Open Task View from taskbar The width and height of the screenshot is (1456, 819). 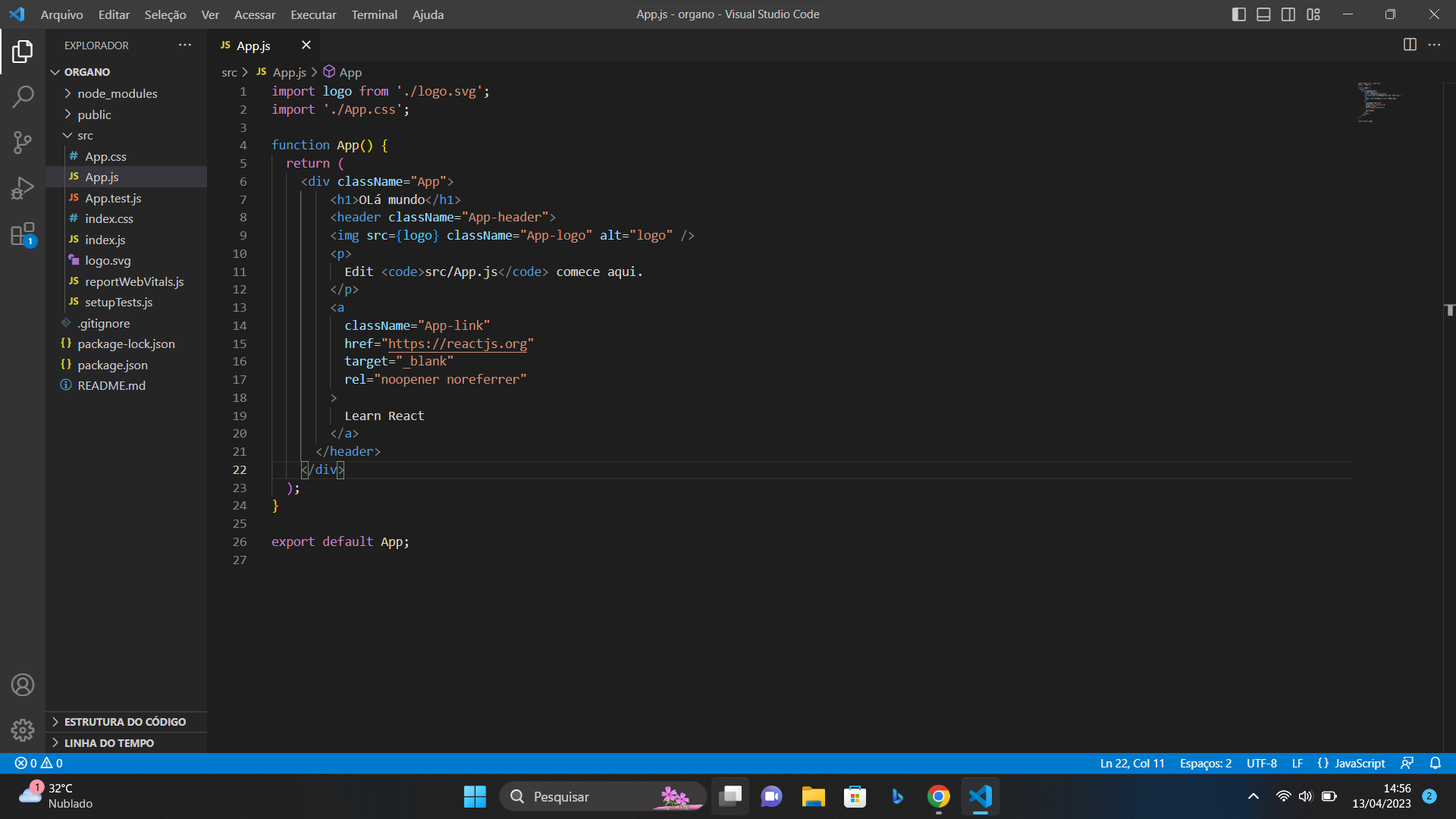coord(730,796)
